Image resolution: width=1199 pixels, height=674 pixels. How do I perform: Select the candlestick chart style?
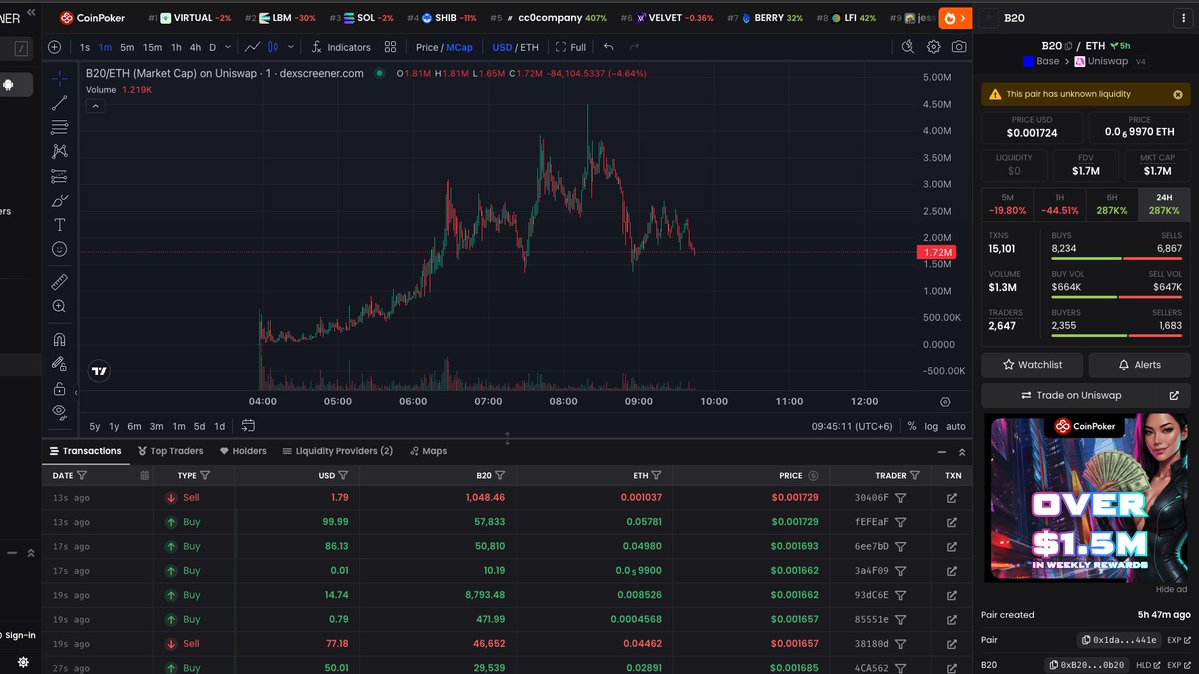click(x=273, y=47)
